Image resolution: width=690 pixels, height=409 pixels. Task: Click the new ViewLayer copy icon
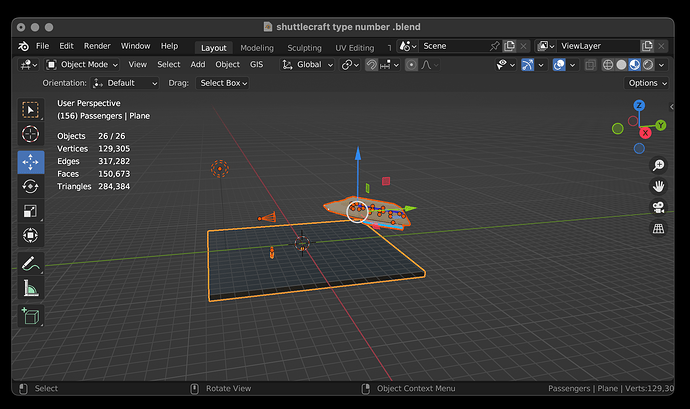pos(647,46)
